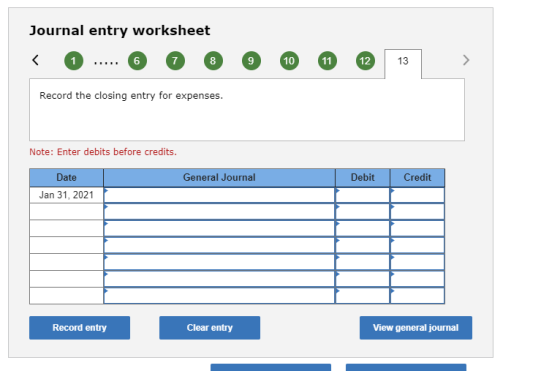Image resolution: width=560 pixels, height=371 pixels.
Task: Click the Journal entry worksheet heading
Action: (x=120, y=30)
